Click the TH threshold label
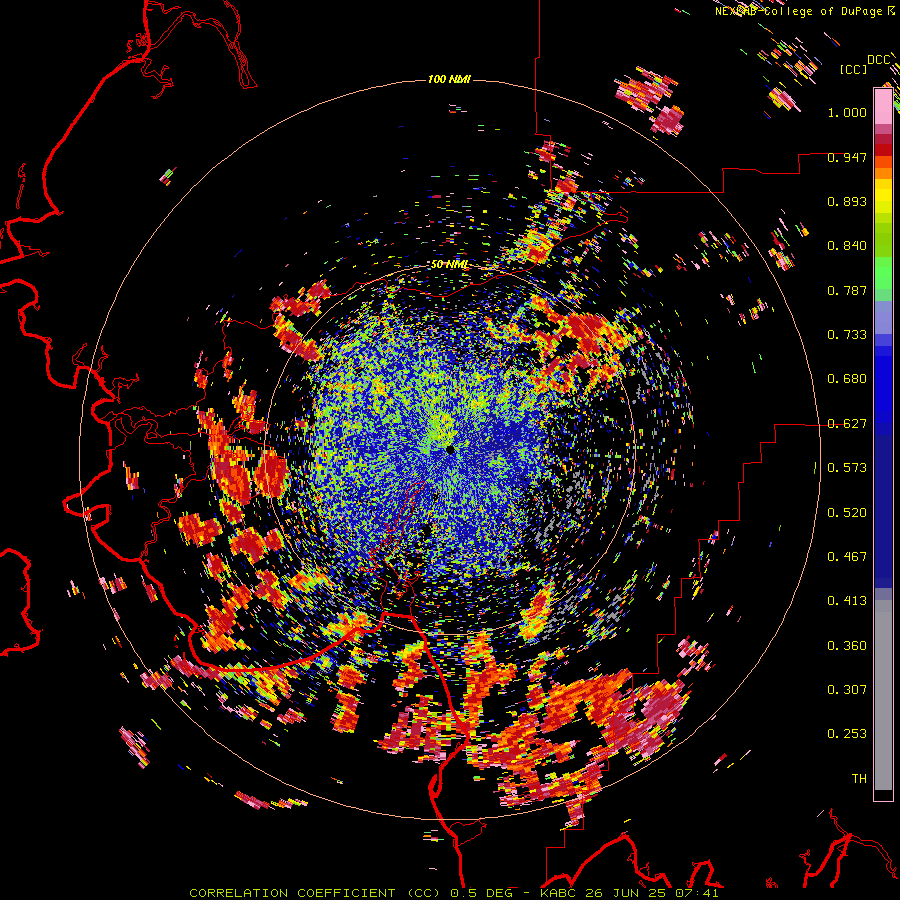Image resolution: width=900 pixels, height=900 pixels. (859, 779)
